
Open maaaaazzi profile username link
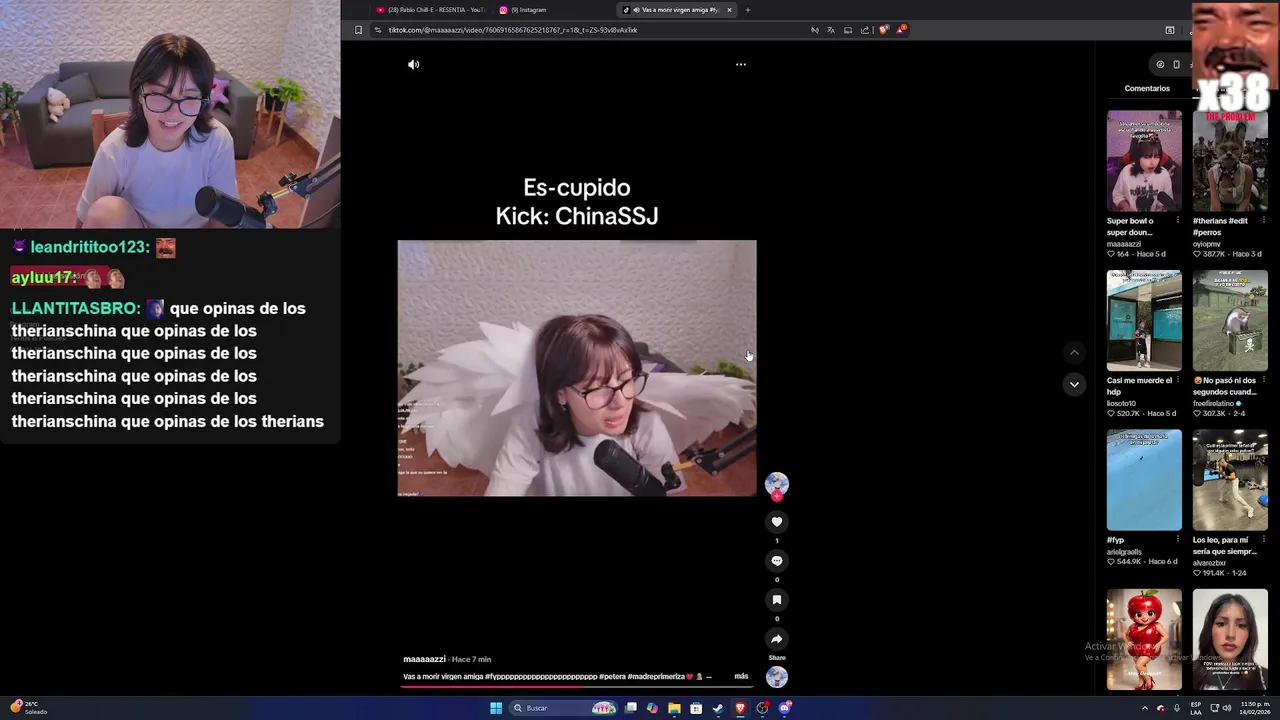coord(424,659)
